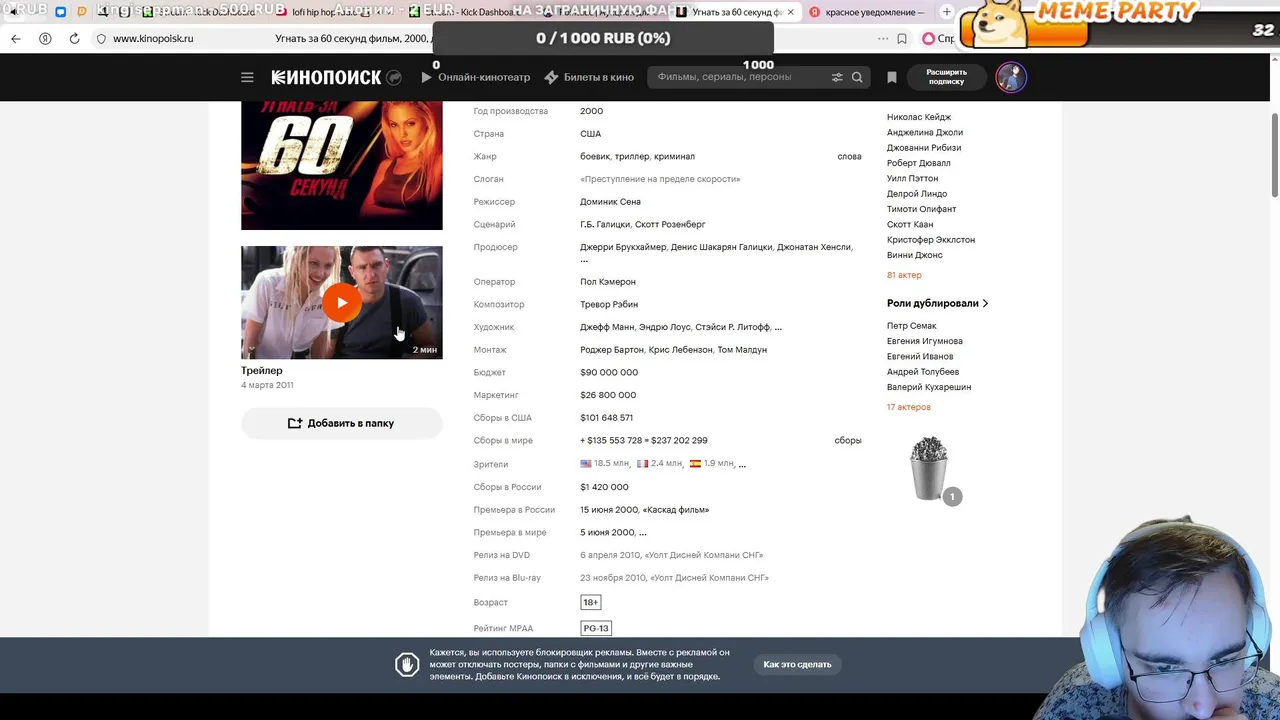This screenshot has height=720, width=1280.
Task: Bookmark this page in browser toolbar
Action: (902, 38)
